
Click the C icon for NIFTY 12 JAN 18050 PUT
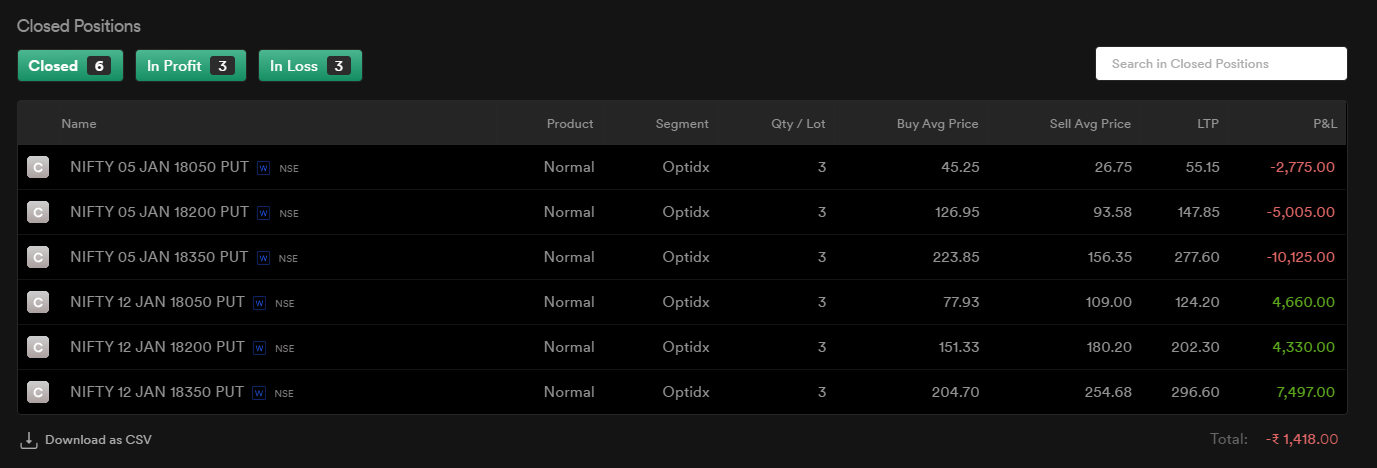coord(38,303)
